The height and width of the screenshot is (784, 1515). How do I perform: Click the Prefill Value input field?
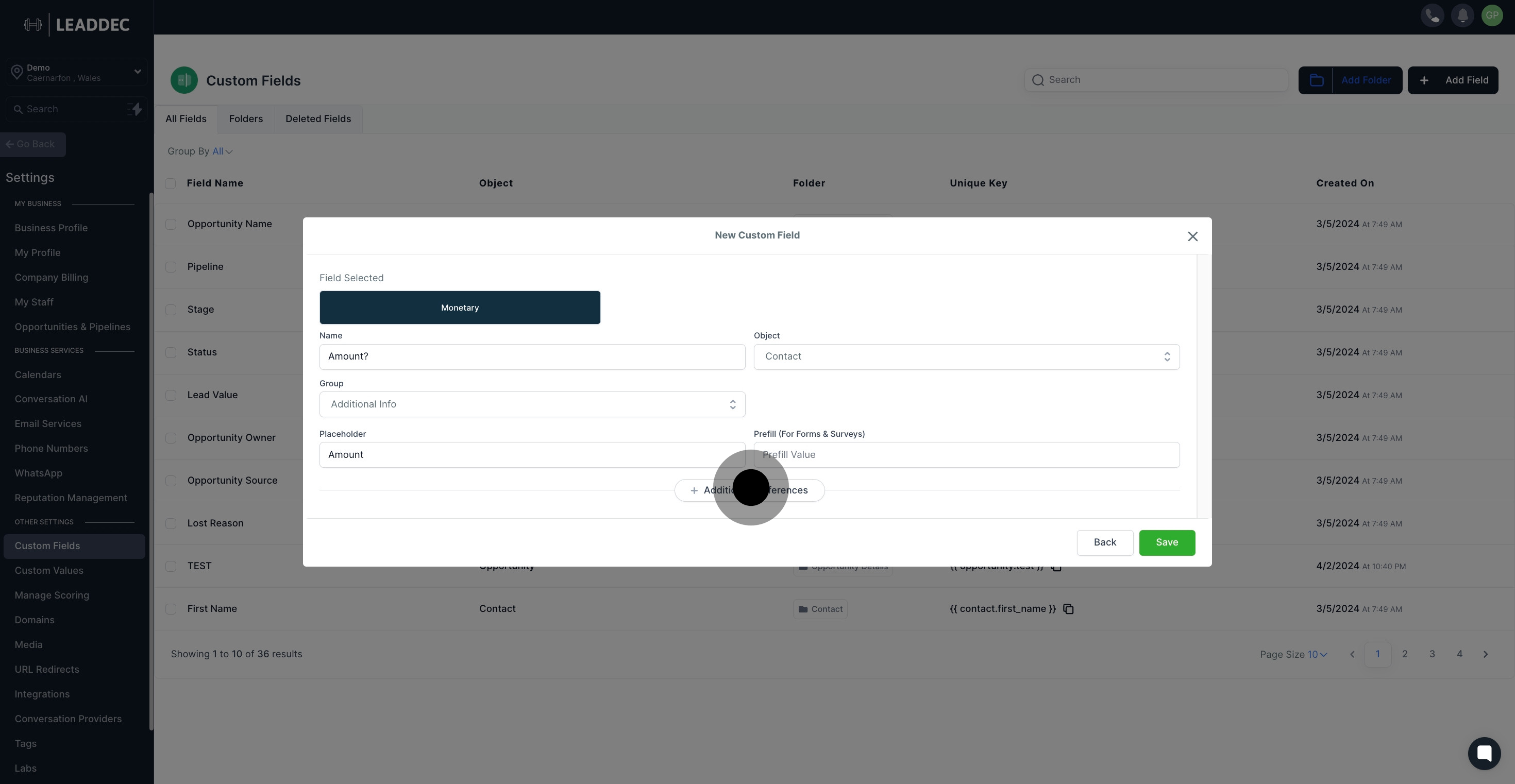pos(966,455)
